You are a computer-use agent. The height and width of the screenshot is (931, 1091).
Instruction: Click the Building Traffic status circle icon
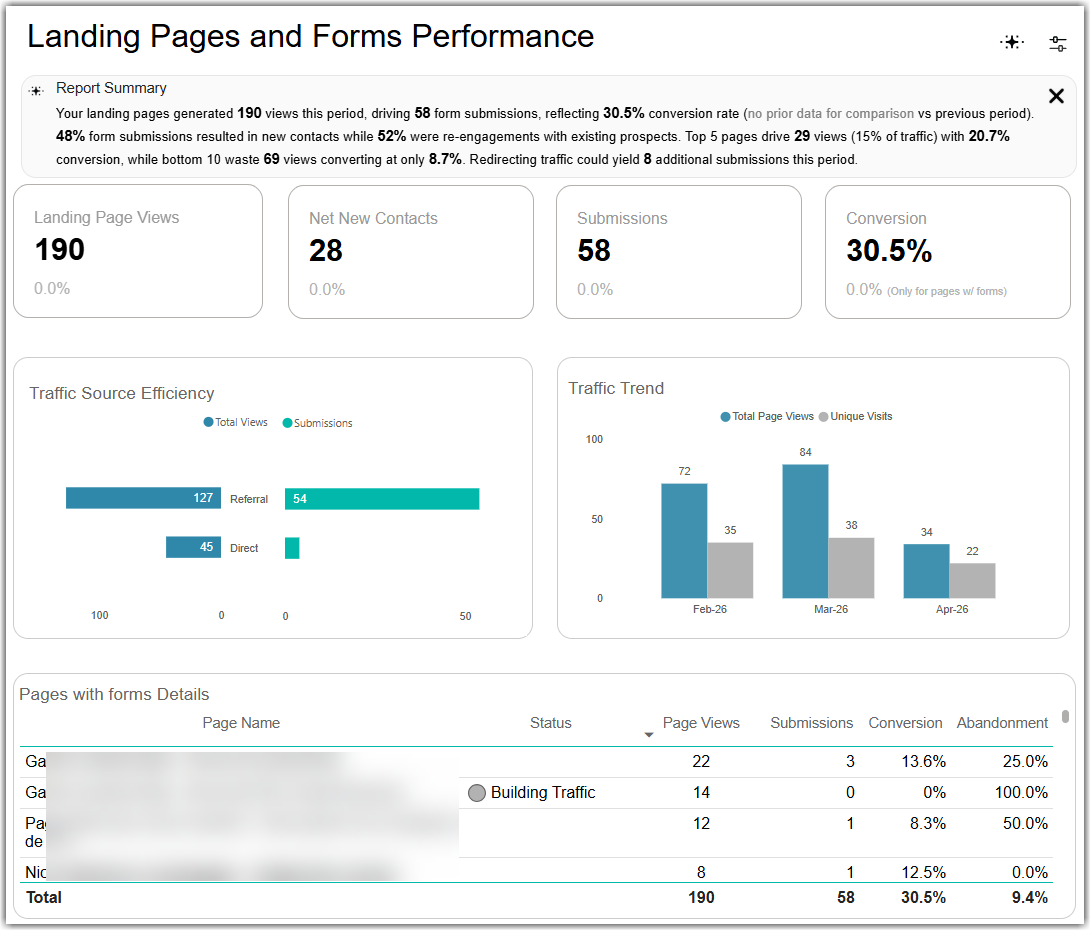point(477,793)
